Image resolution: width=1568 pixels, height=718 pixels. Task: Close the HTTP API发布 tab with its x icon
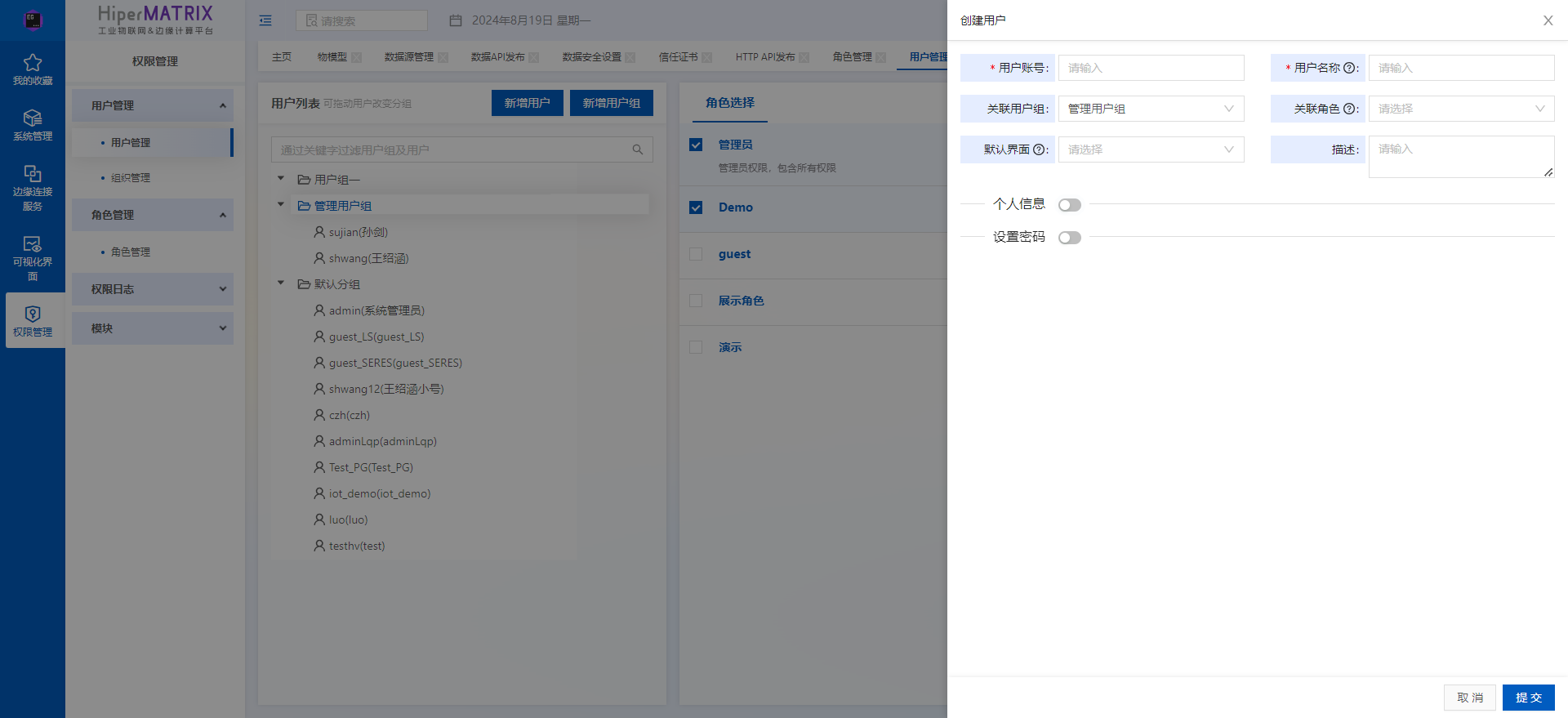804,57
